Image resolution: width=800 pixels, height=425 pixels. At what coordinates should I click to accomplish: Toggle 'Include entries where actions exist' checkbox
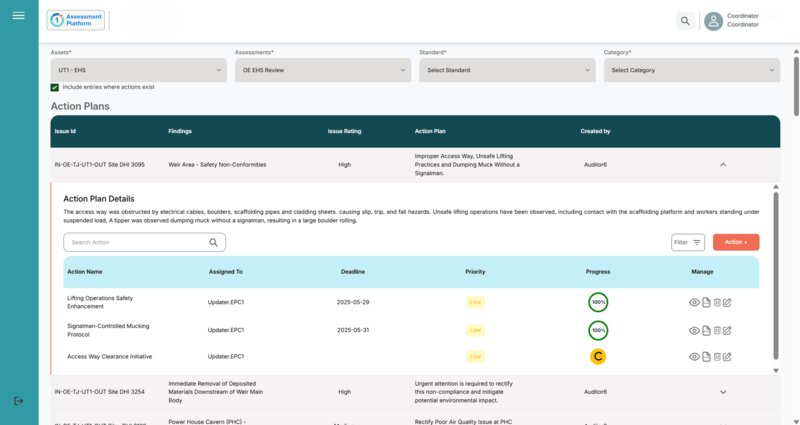55,87
